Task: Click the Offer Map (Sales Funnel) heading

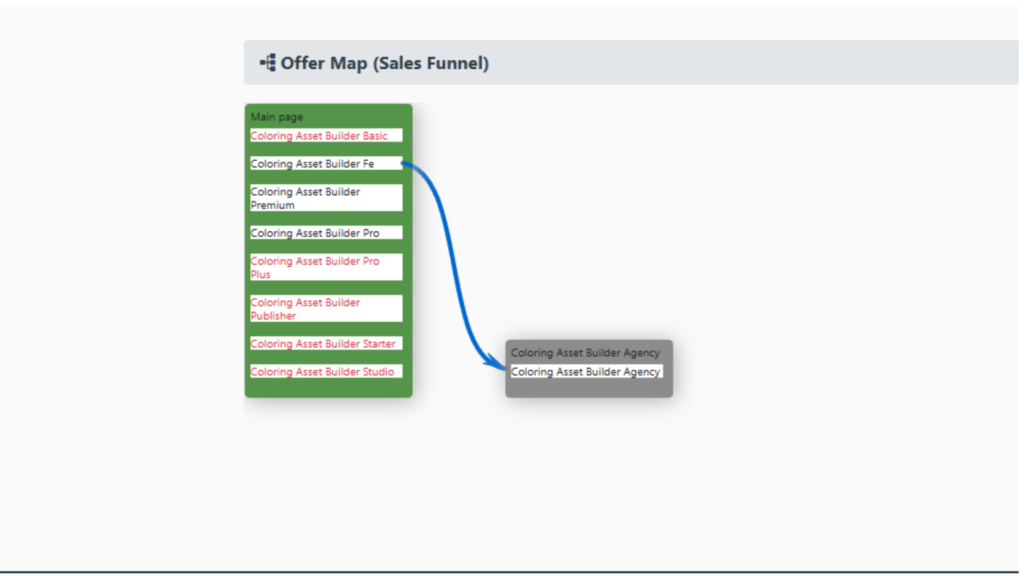Action: pos(384,63)
